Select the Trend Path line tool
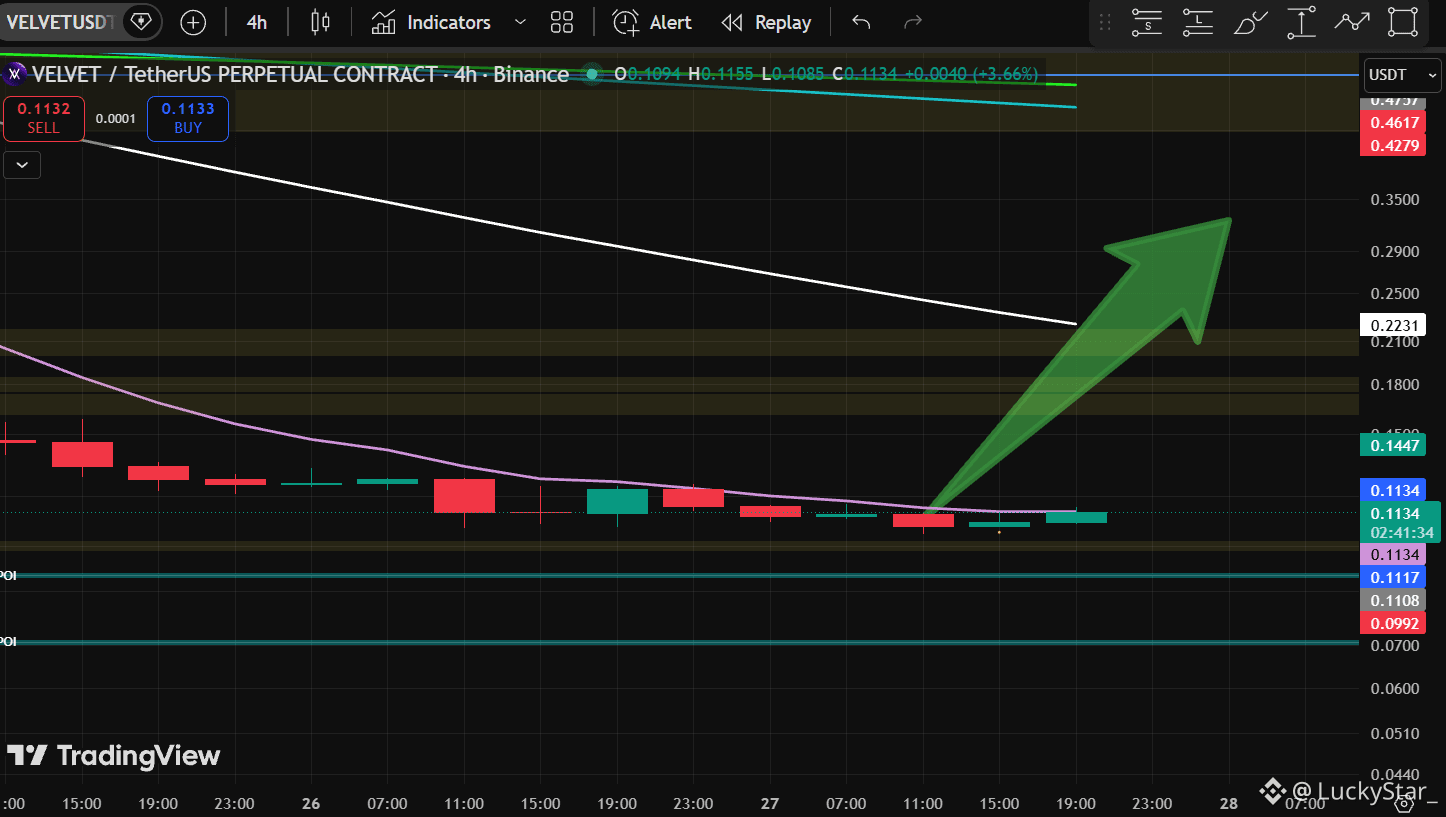 pyautogui.click(x=1352, y=22)
